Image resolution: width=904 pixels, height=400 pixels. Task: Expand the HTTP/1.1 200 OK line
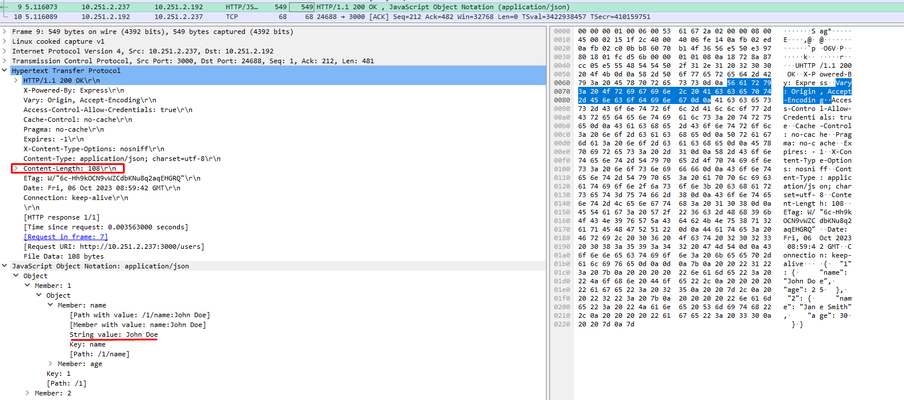coord(17,81)
